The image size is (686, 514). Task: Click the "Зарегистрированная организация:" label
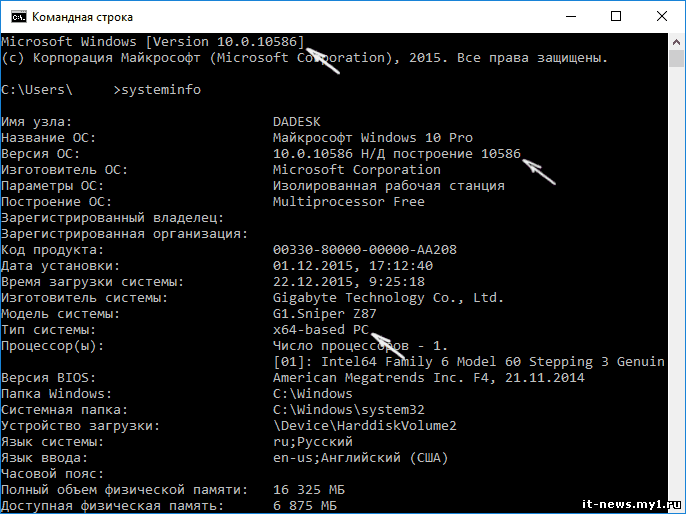click(x=125, y=234)
